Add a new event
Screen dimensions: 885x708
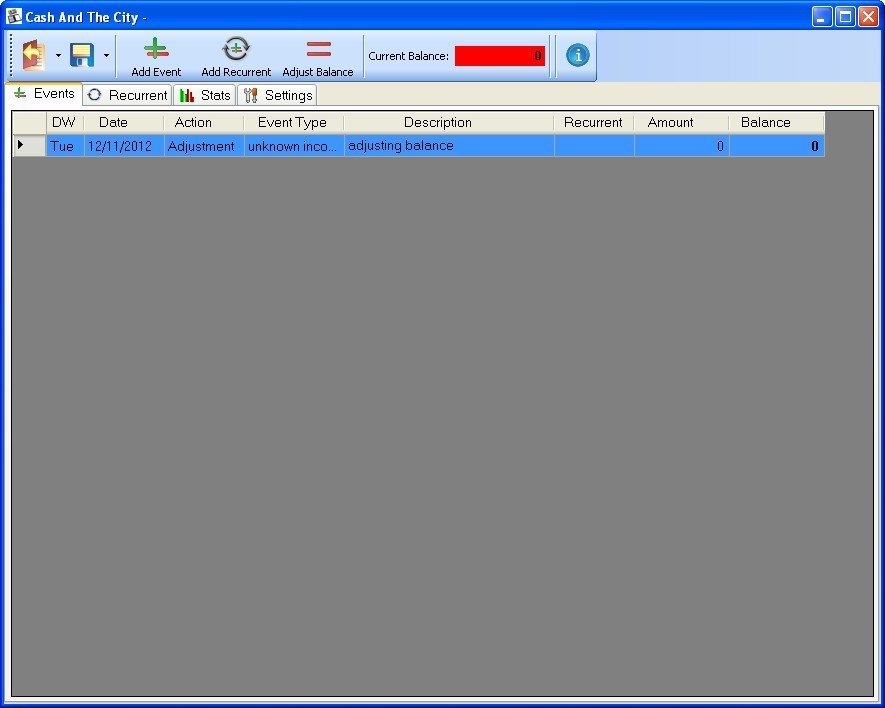coord(156,57)
